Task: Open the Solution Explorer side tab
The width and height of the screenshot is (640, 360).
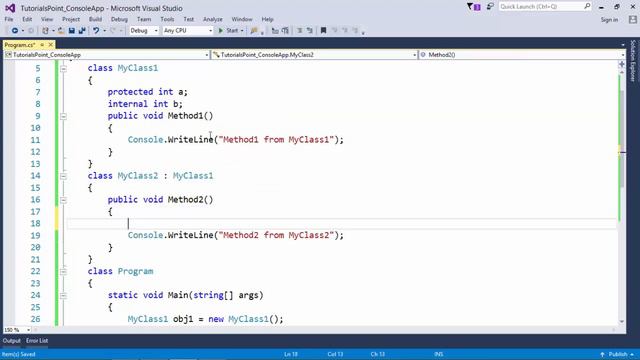Action: point(633,61)
